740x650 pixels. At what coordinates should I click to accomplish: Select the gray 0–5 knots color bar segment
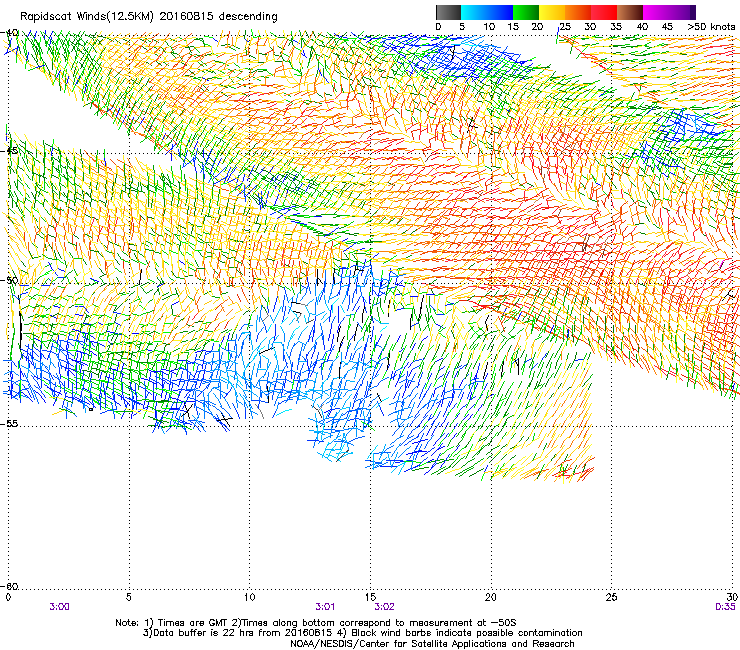448,12
